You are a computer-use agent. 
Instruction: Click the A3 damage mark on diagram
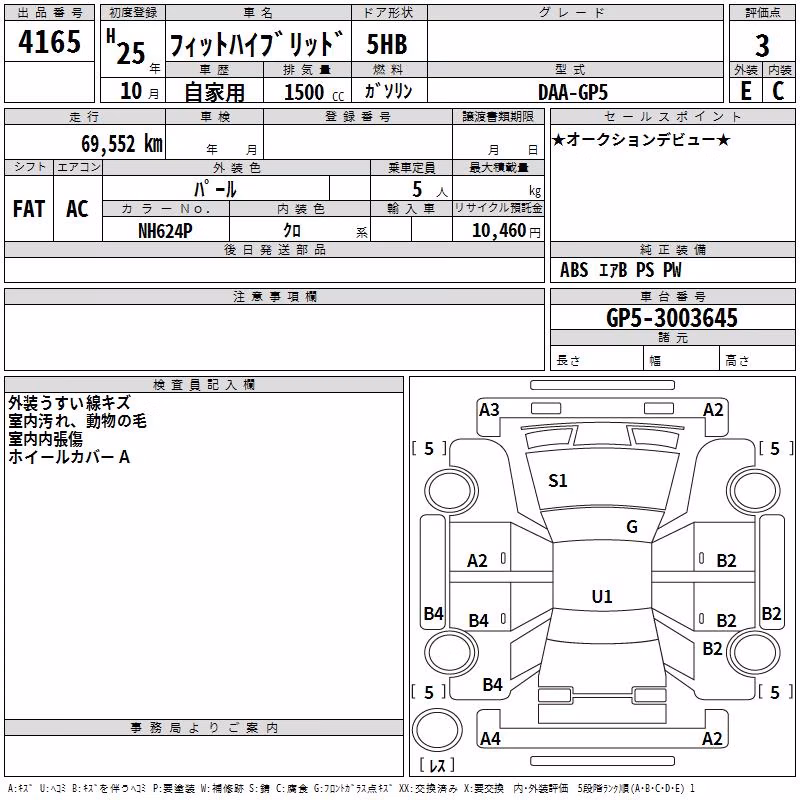[489, 410]
